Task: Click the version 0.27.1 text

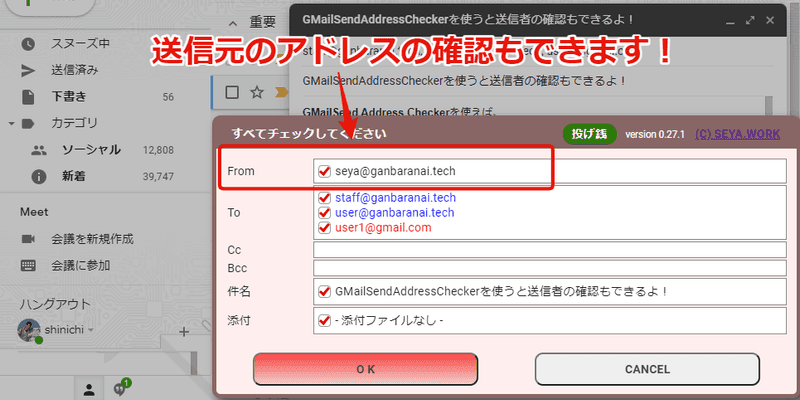Action: click(x=655, y=135)
